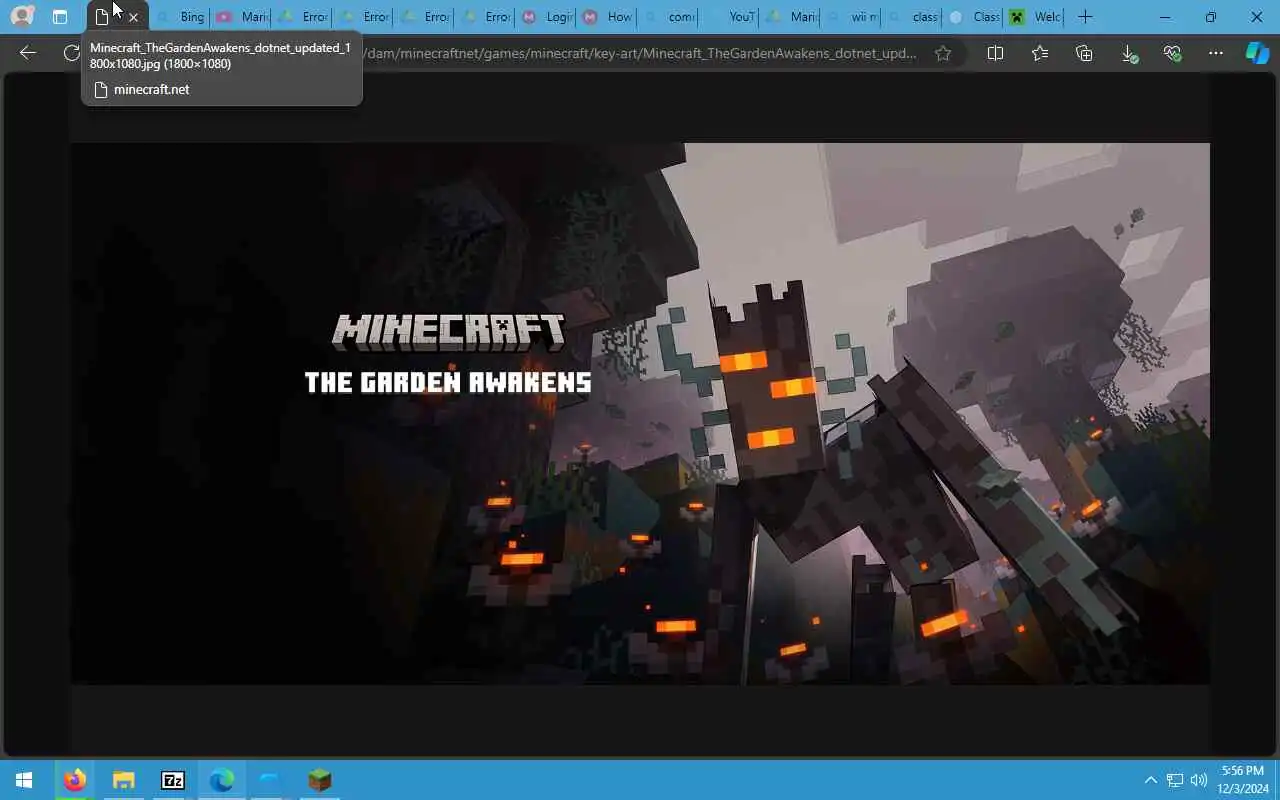Viewport: 1280px width, 800px height.
Task: Show hidden system tray icons
Action: (1150, 780)
